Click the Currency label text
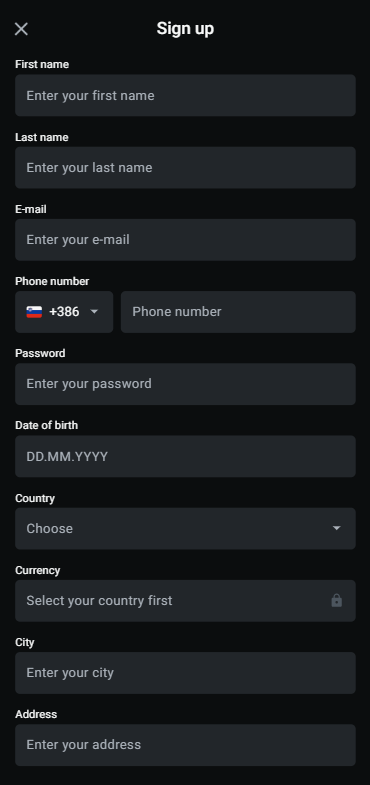The image size is (370, 785). pos(38,570)
